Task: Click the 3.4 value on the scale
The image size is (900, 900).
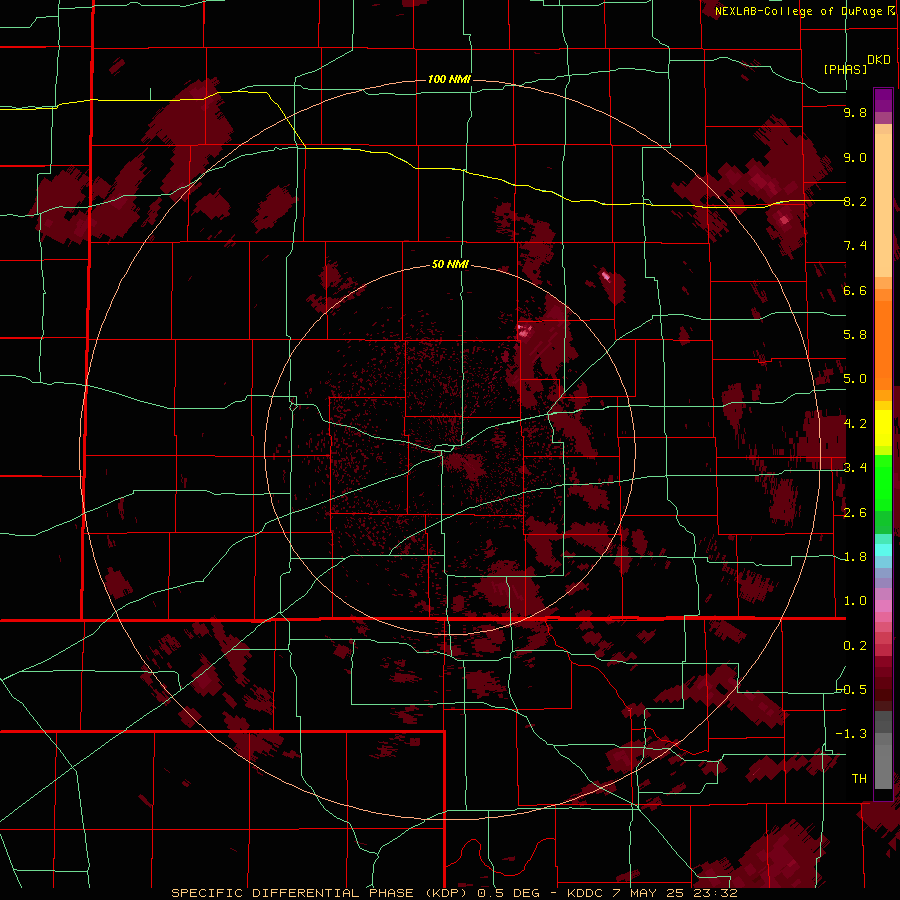Action: (x=855, y=468)
